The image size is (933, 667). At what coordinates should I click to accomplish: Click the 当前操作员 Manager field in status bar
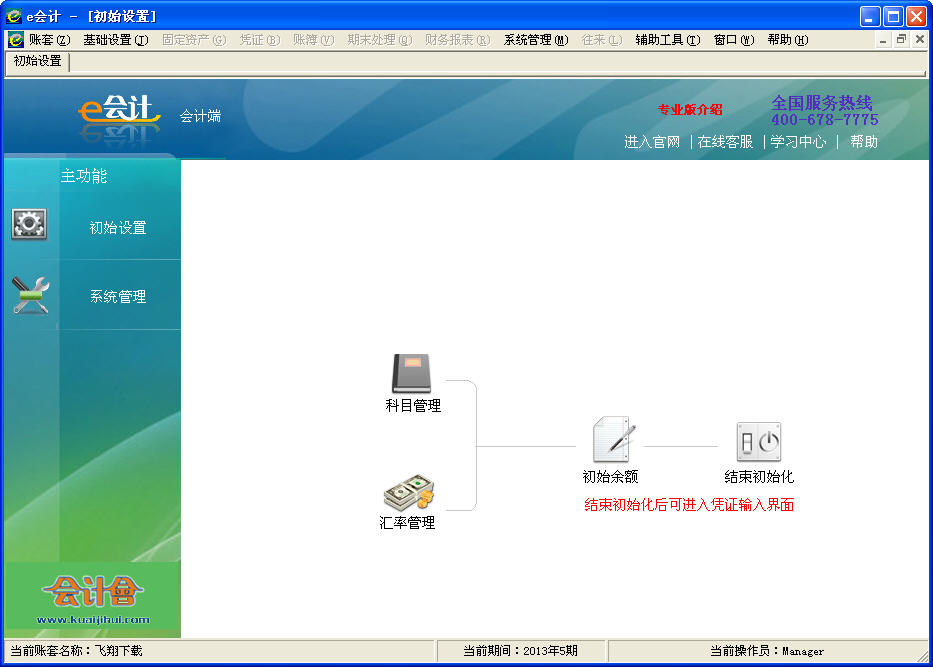768,651
